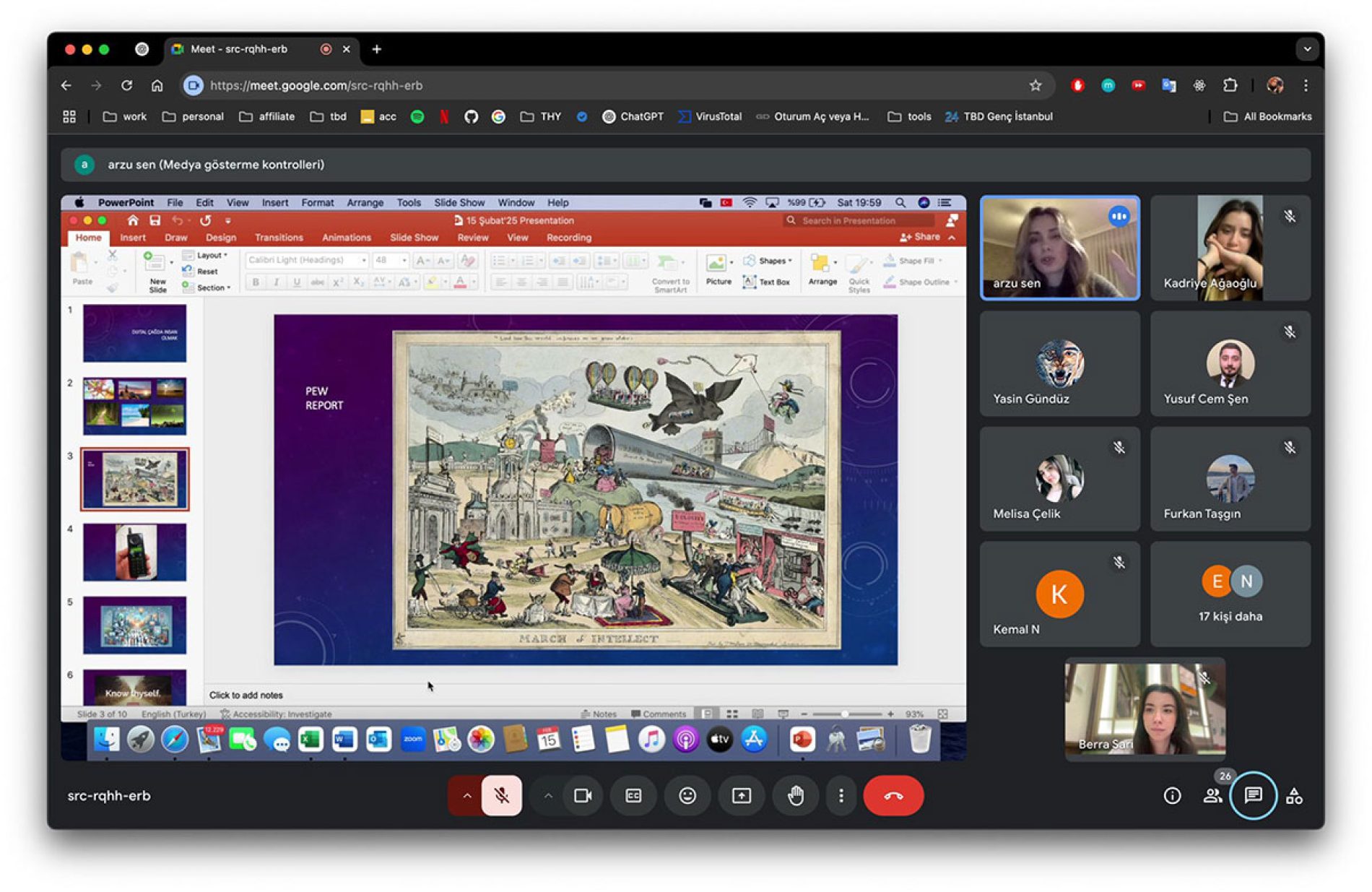
Task: Click the 17 kişi daha tile
Action: pyautogui.click(x=1230, y=594)
